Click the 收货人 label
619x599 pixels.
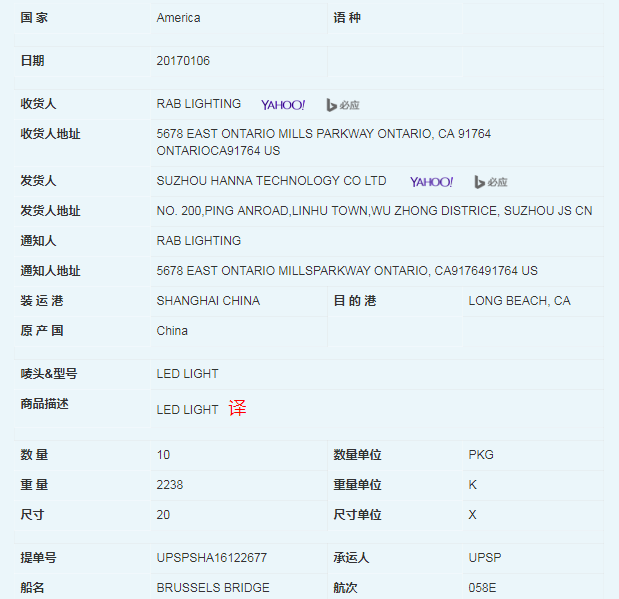tap(38, 104)
